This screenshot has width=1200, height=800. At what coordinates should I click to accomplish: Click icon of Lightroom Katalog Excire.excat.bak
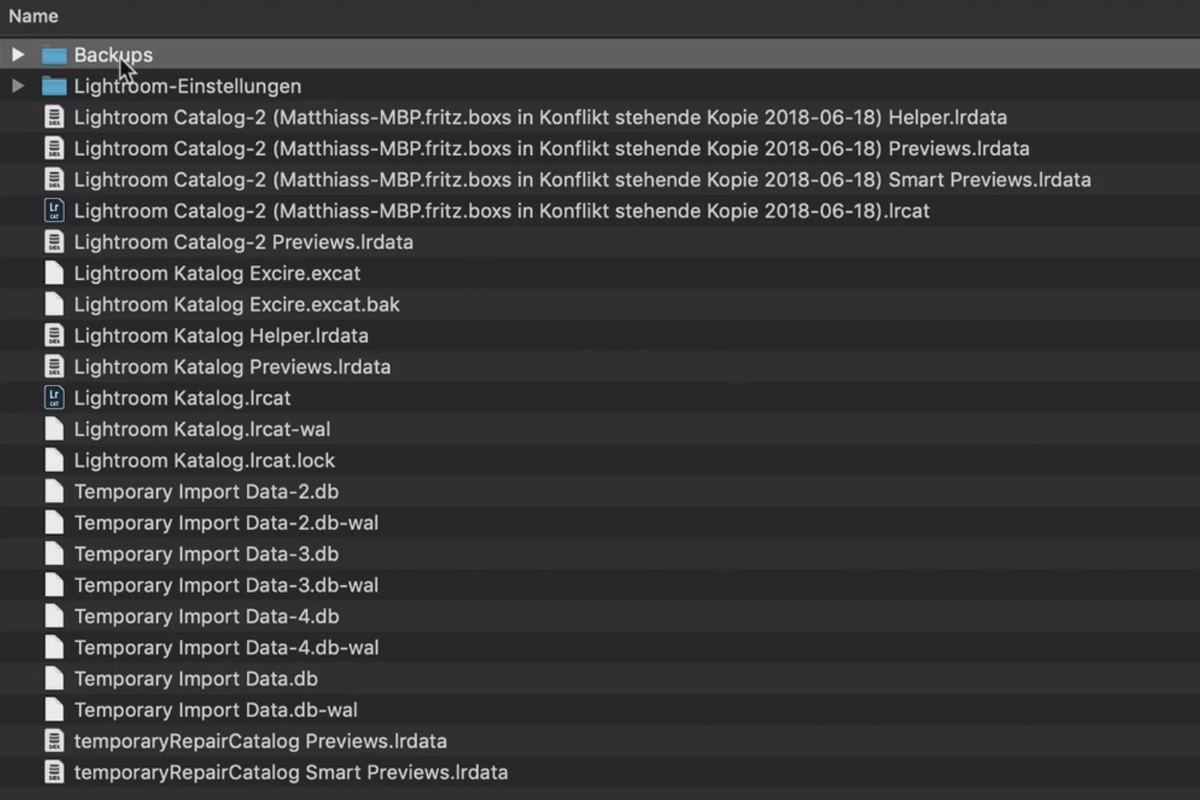pyautogui.click(x=54, y=304)
